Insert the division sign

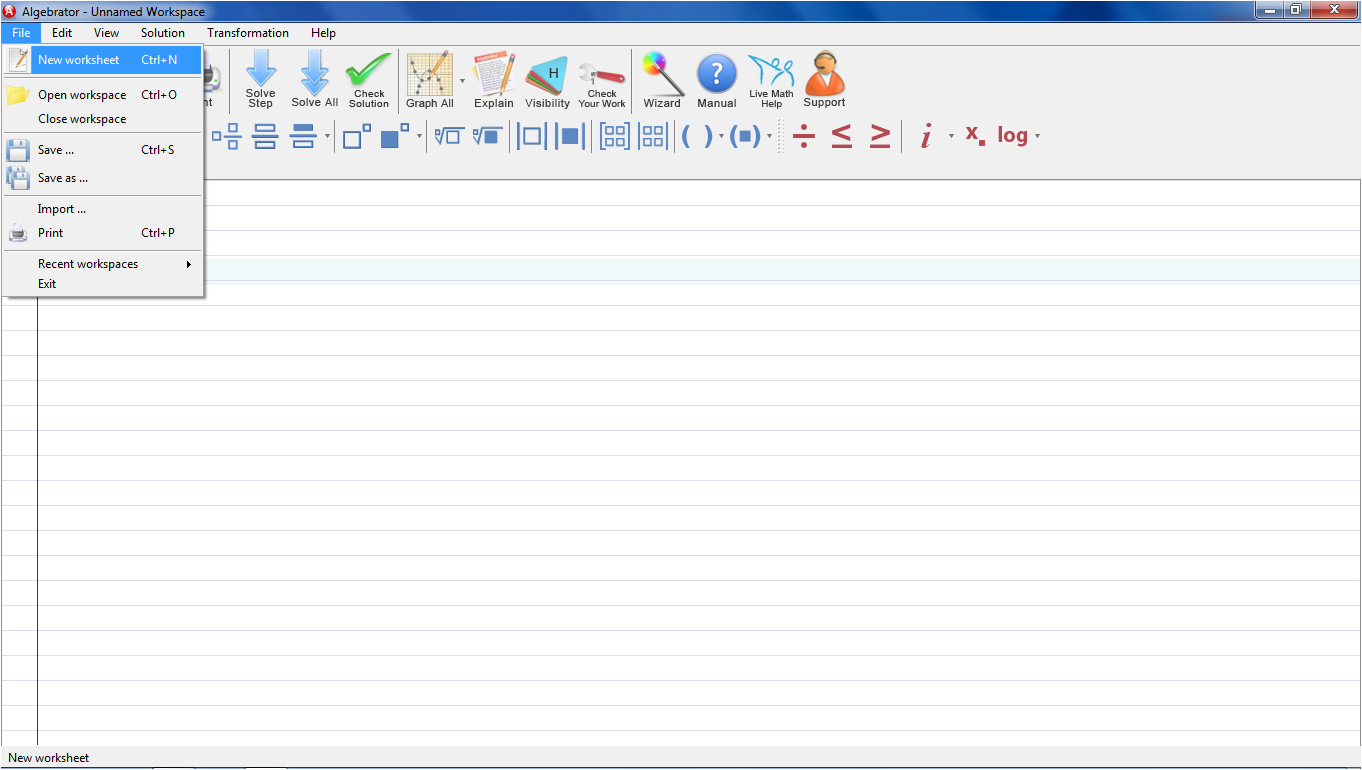(804, 136)
